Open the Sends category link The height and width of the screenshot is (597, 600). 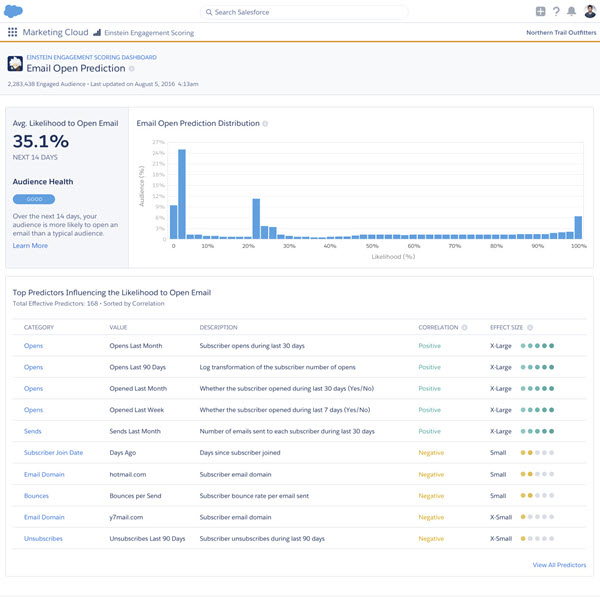pyautogui.click(x=33, y=431)
